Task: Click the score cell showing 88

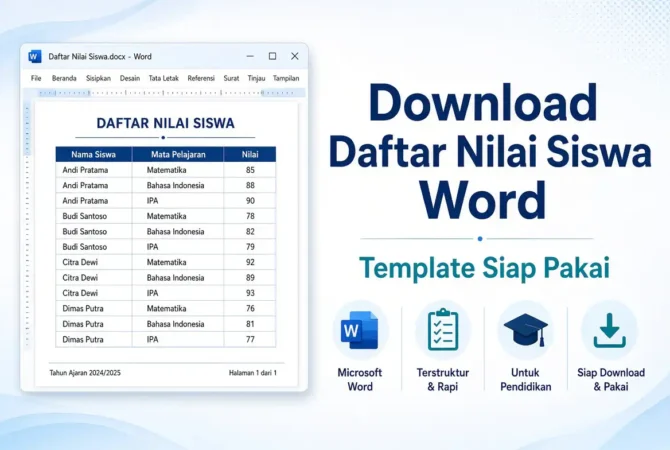Action: (x=250, y=185)
